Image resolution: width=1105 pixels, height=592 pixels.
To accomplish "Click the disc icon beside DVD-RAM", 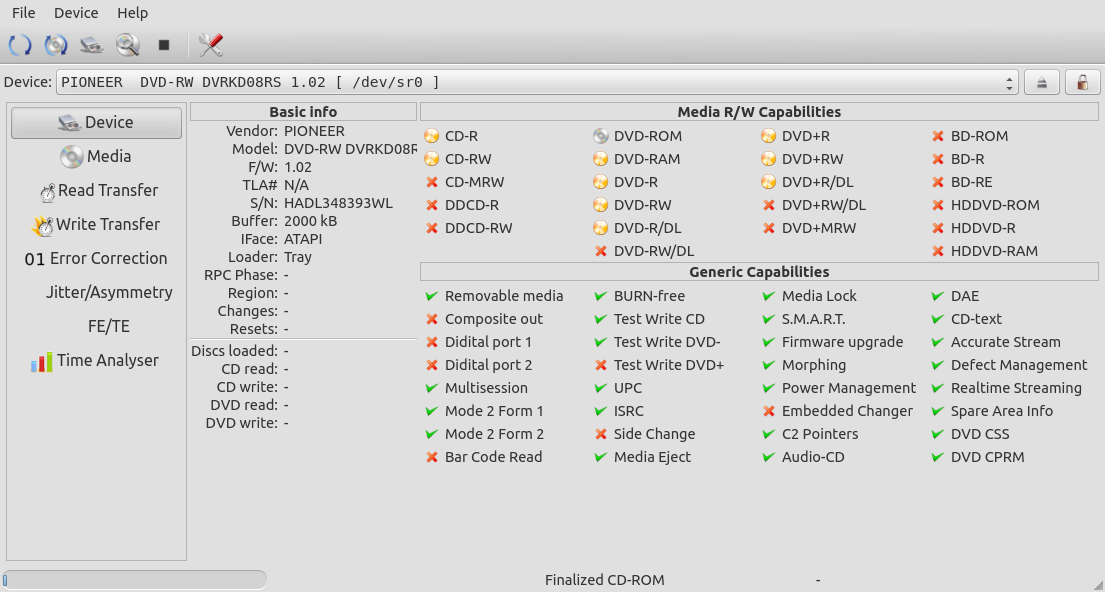I will tap(600, 159).
